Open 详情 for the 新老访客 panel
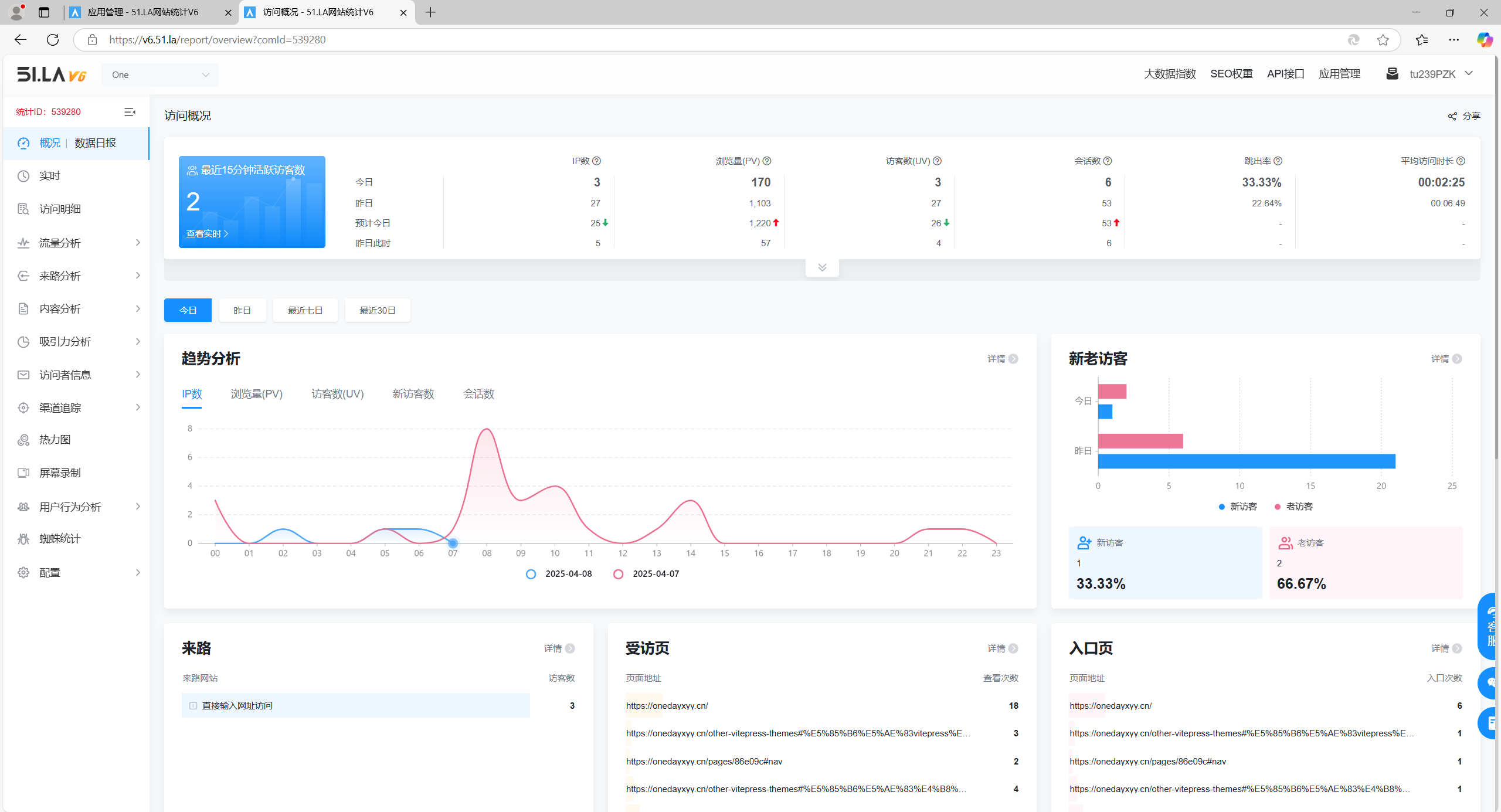 tap(1446, 359)
